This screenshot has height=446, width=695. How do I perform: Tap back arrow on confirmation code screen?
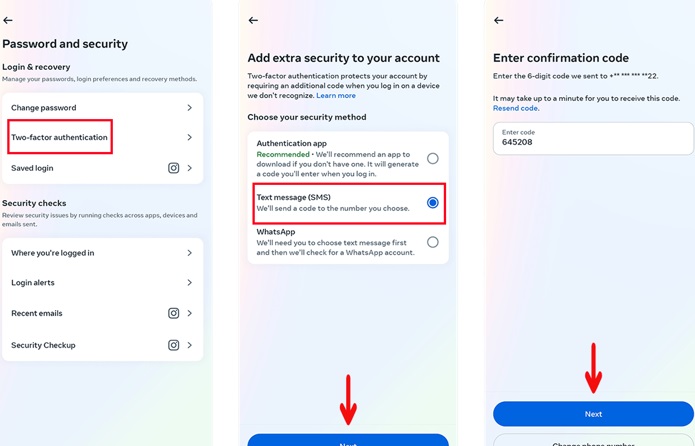tap(498, 20)
